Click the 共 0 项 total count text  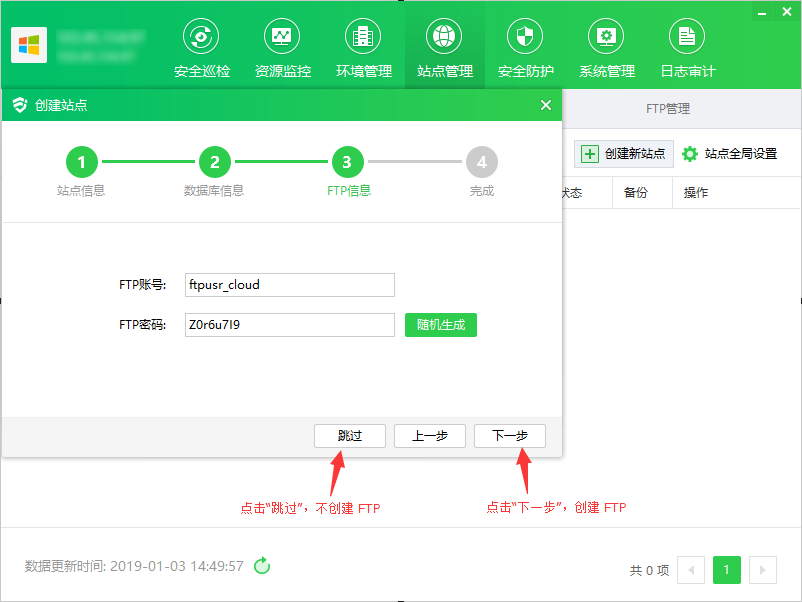click(x=649, y=570)
